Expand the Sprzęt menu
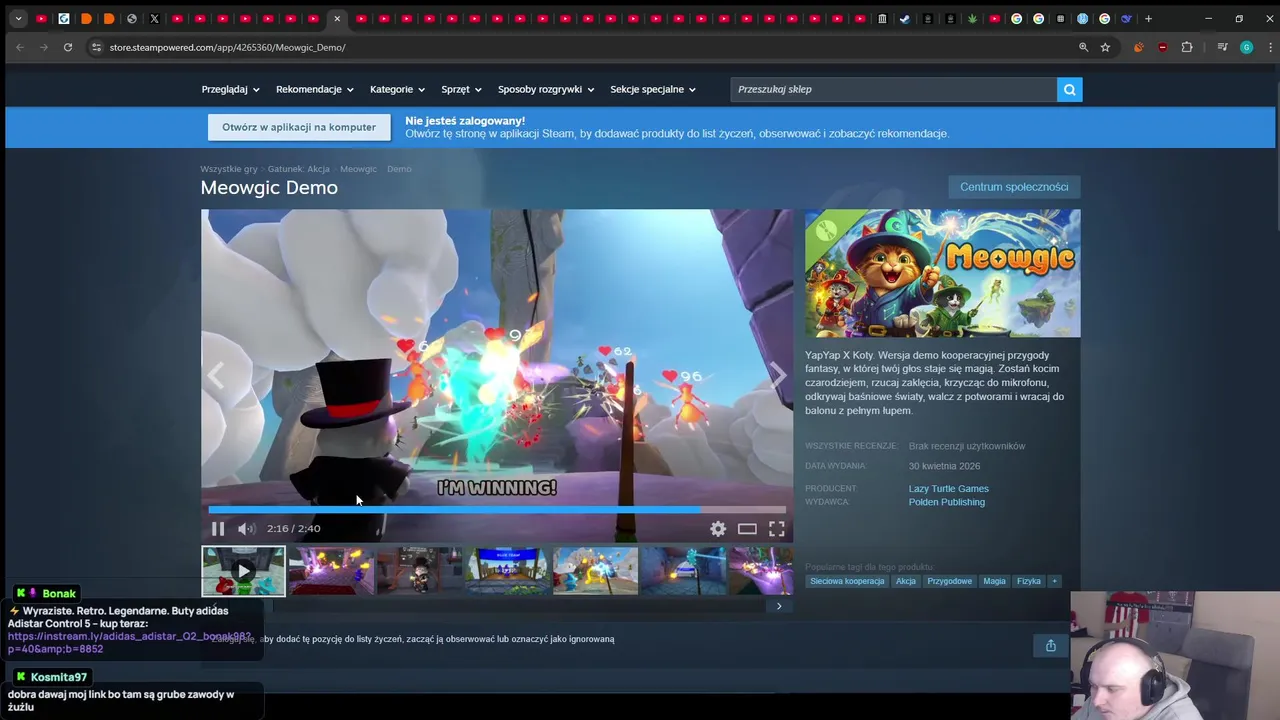This screenshot has width=1280, height=720. tap(461, 89)
